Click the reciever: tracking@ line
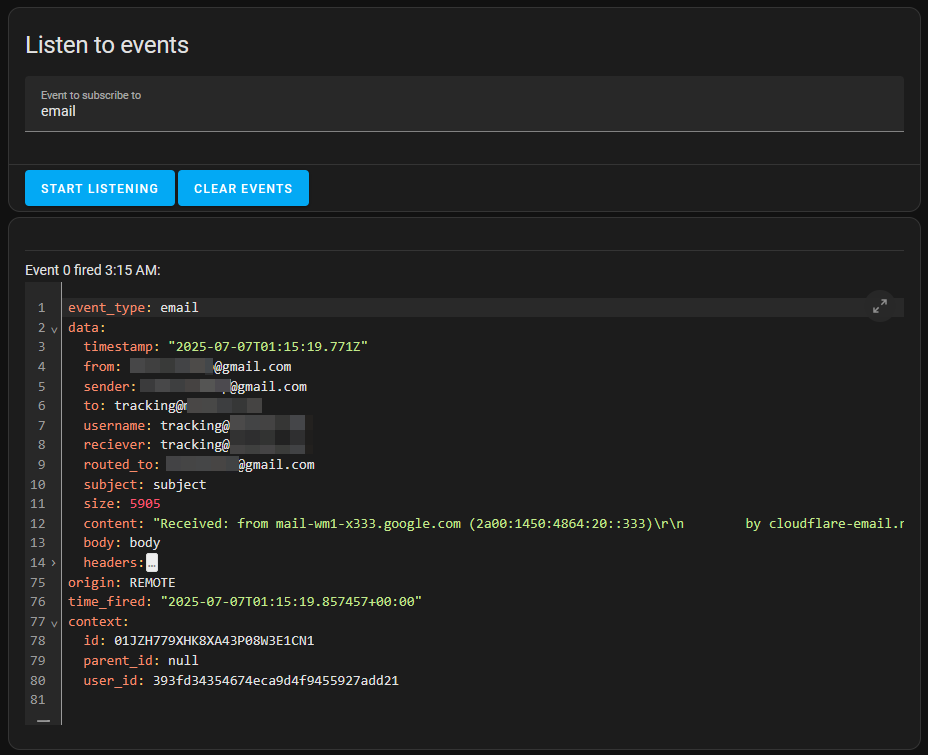 point(194,444)
